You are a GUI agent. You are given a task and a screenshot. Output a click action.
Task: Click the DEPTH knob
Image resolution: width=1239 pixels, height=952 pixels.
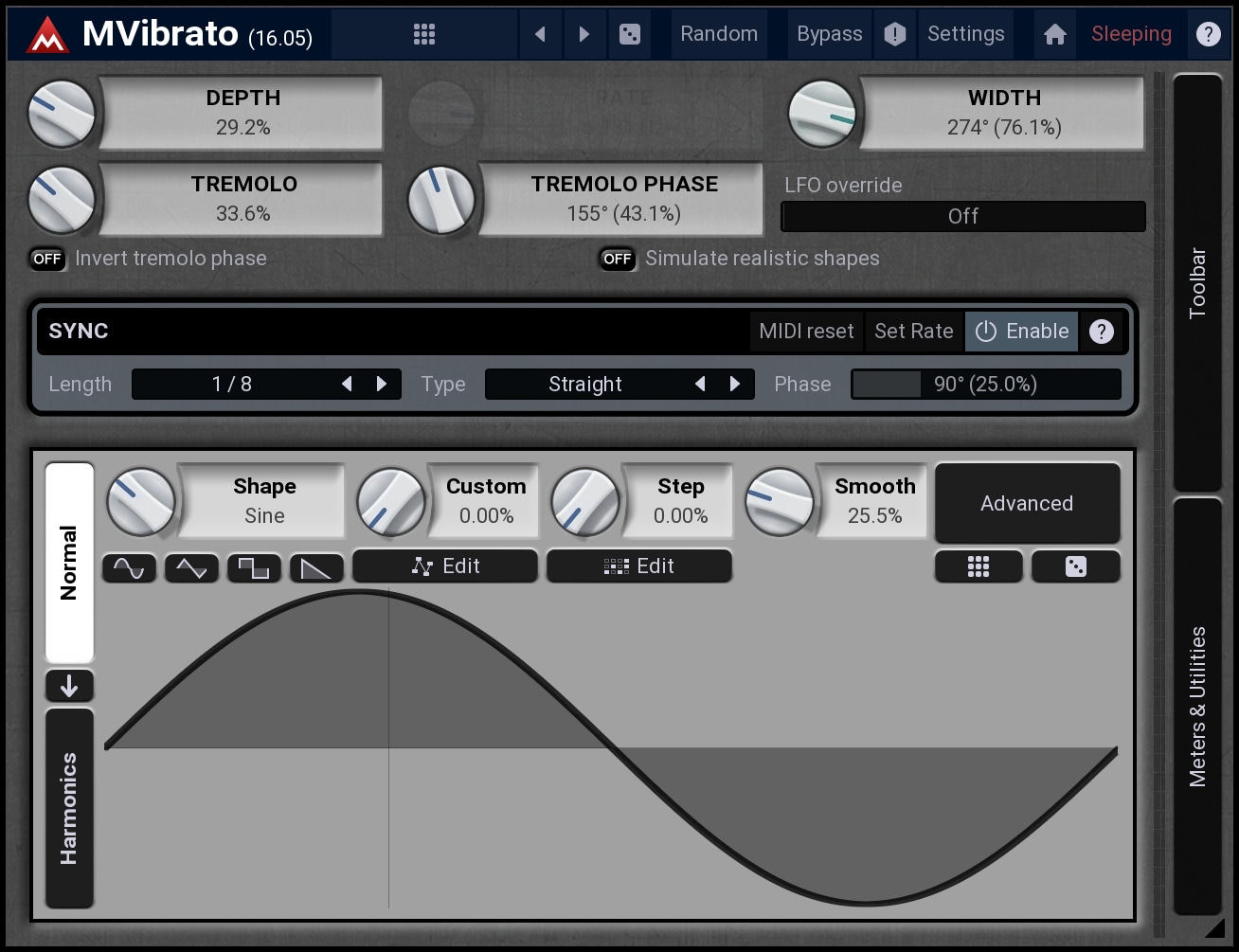[62, 114]
